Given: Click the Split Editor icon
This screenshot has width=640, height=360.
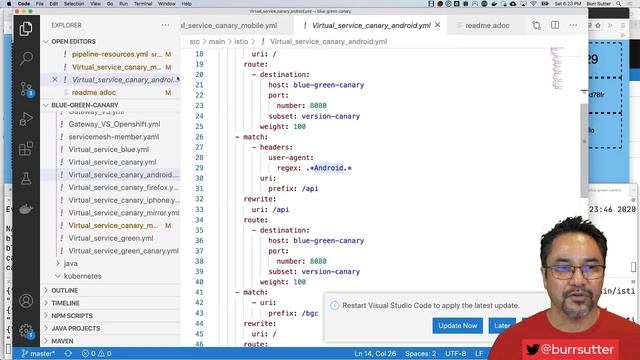Looking at the screenshot, I should (555, 25).
